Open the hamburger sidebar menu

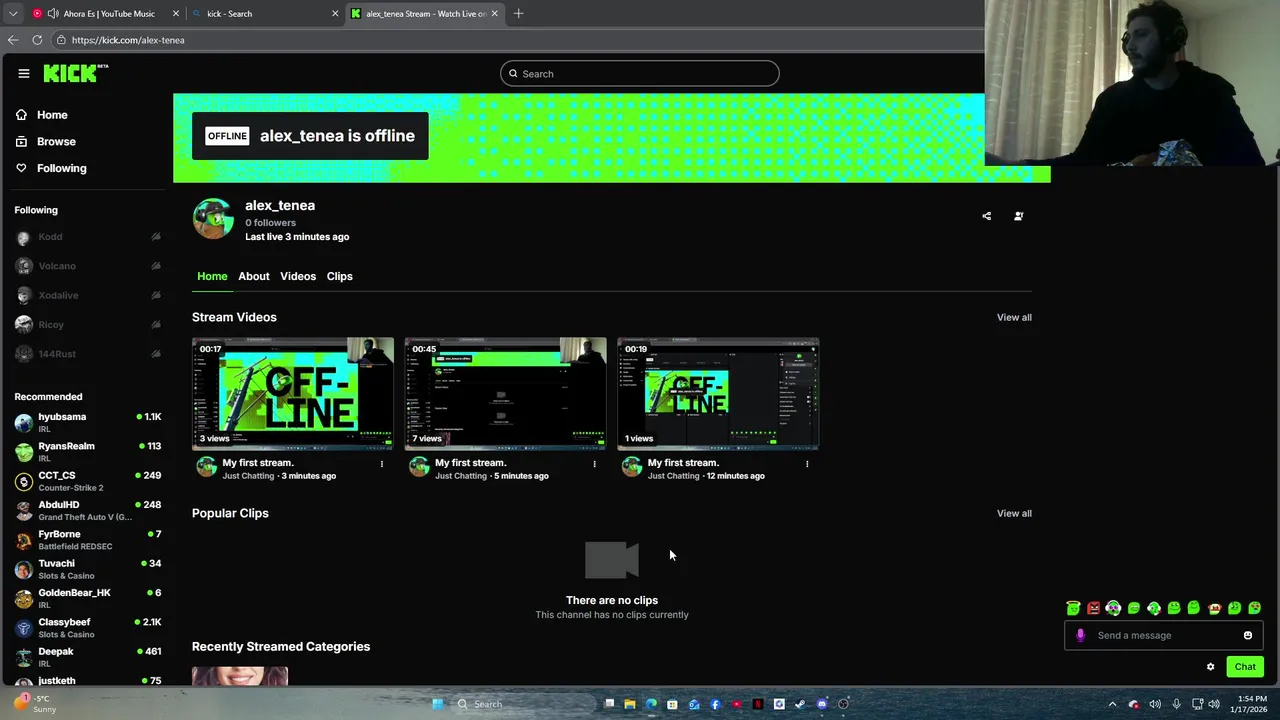pos(24,73)
